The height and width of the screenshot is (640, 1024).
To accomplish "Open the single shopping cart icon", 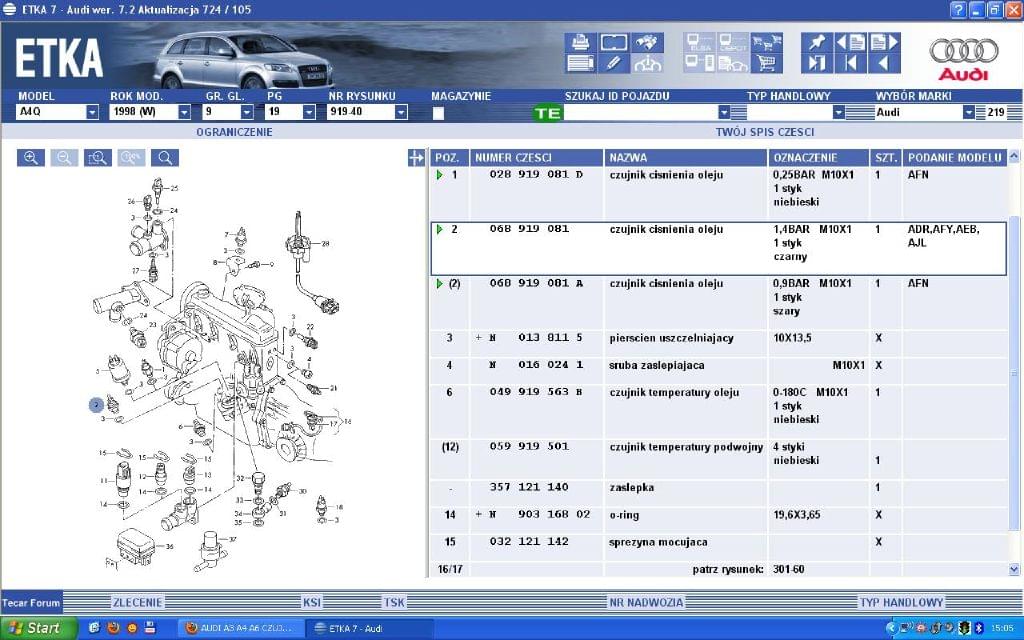I will click(x=767, y=63).
